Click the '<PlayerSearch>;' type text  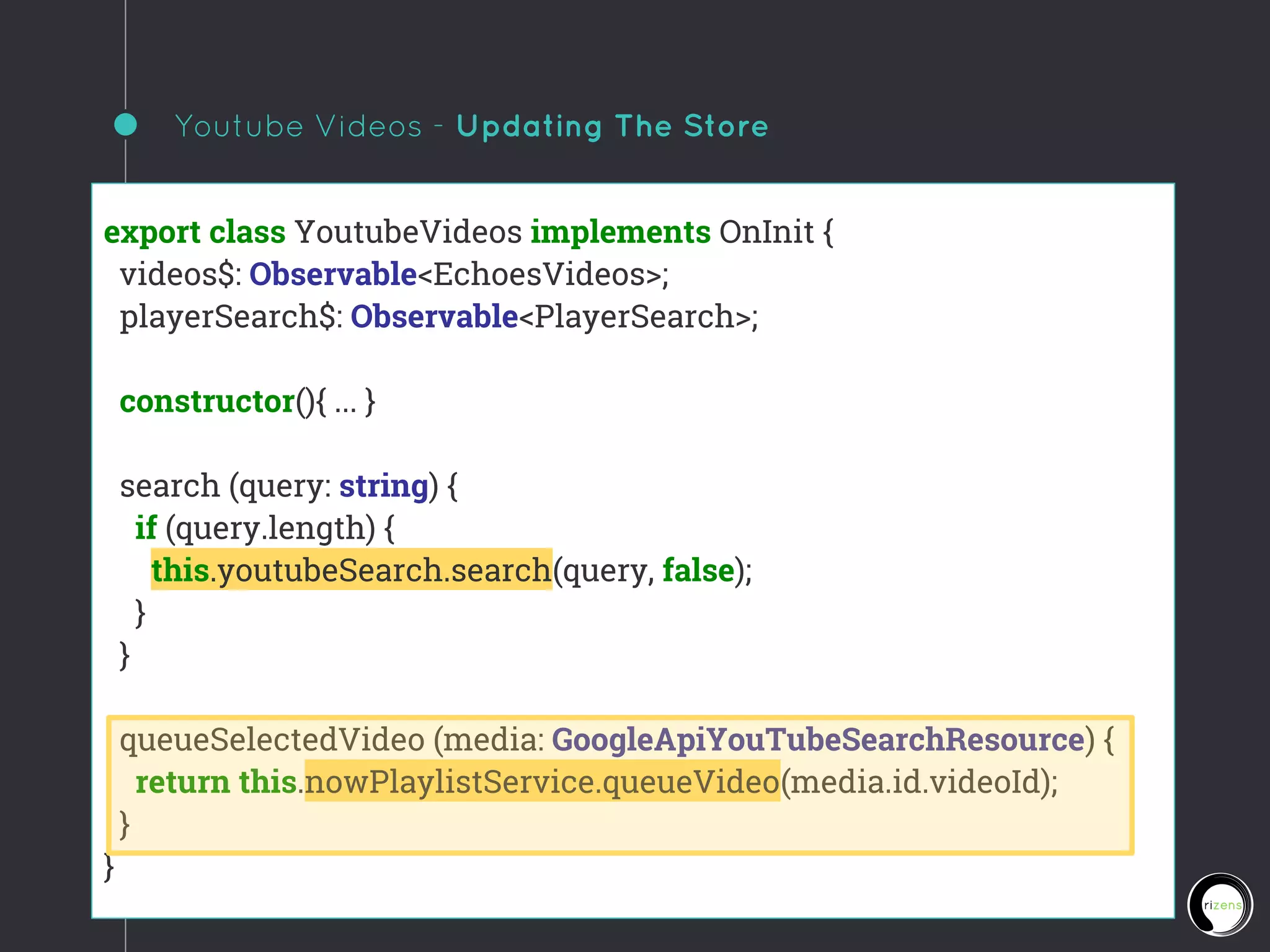pos(639,317)
